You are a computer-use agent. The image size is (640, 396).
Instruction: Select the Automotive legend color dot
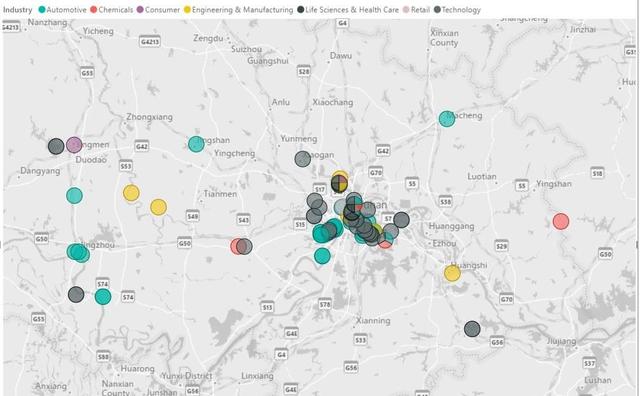[42, 10]
